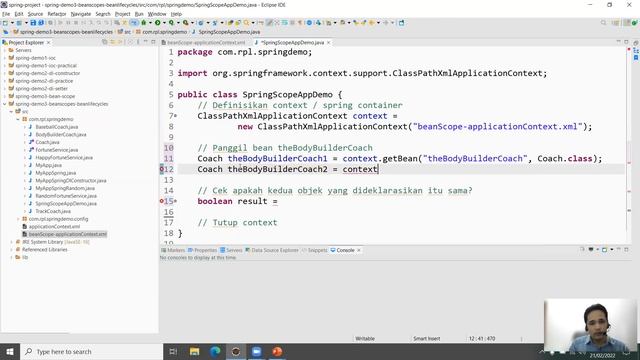Click the Display Selected Console icon
Viewport: 640px width, 360px height.
click(591, 249)
